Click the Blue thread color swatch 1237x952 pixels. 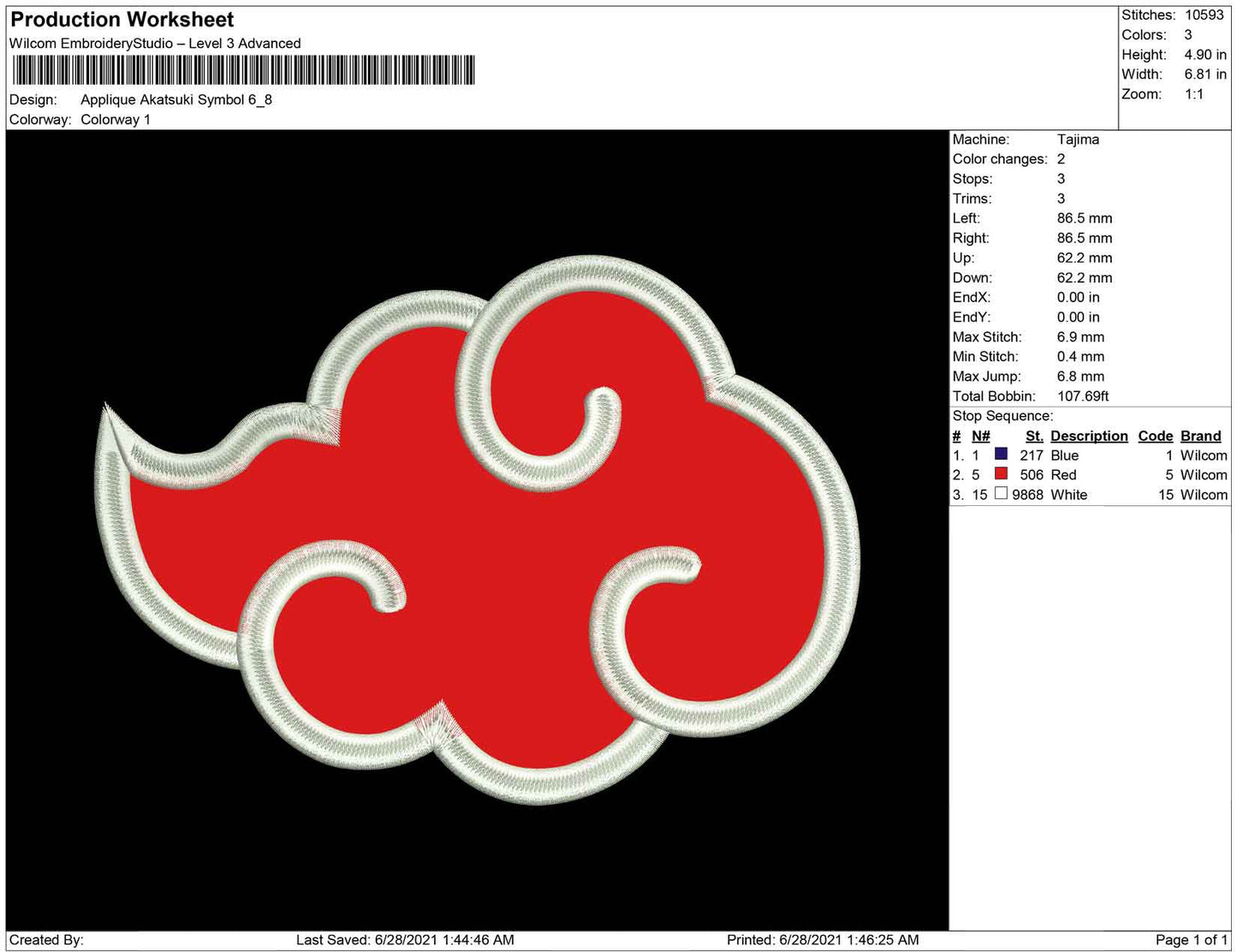pos(1001,454)
